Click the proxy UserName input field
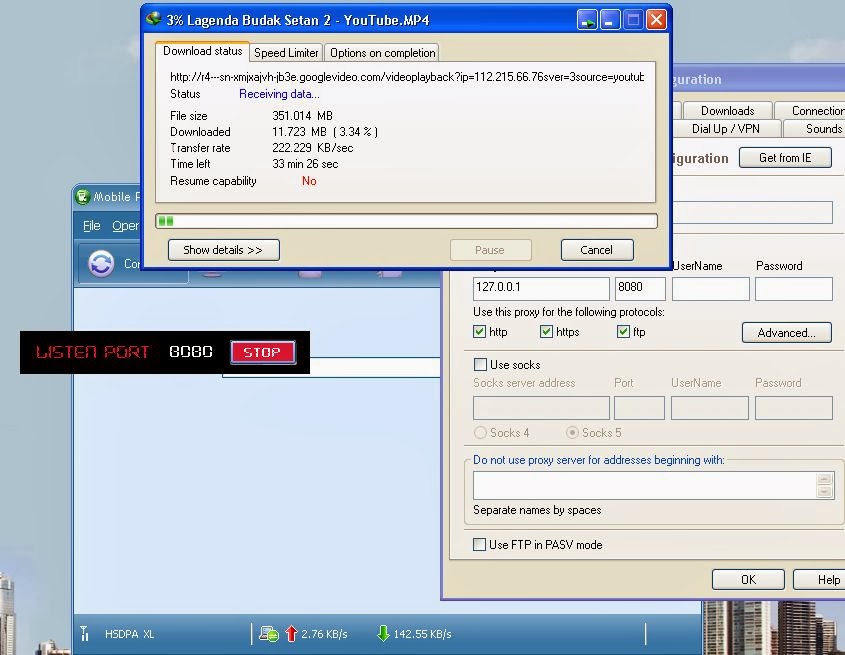 pos(710,288)
